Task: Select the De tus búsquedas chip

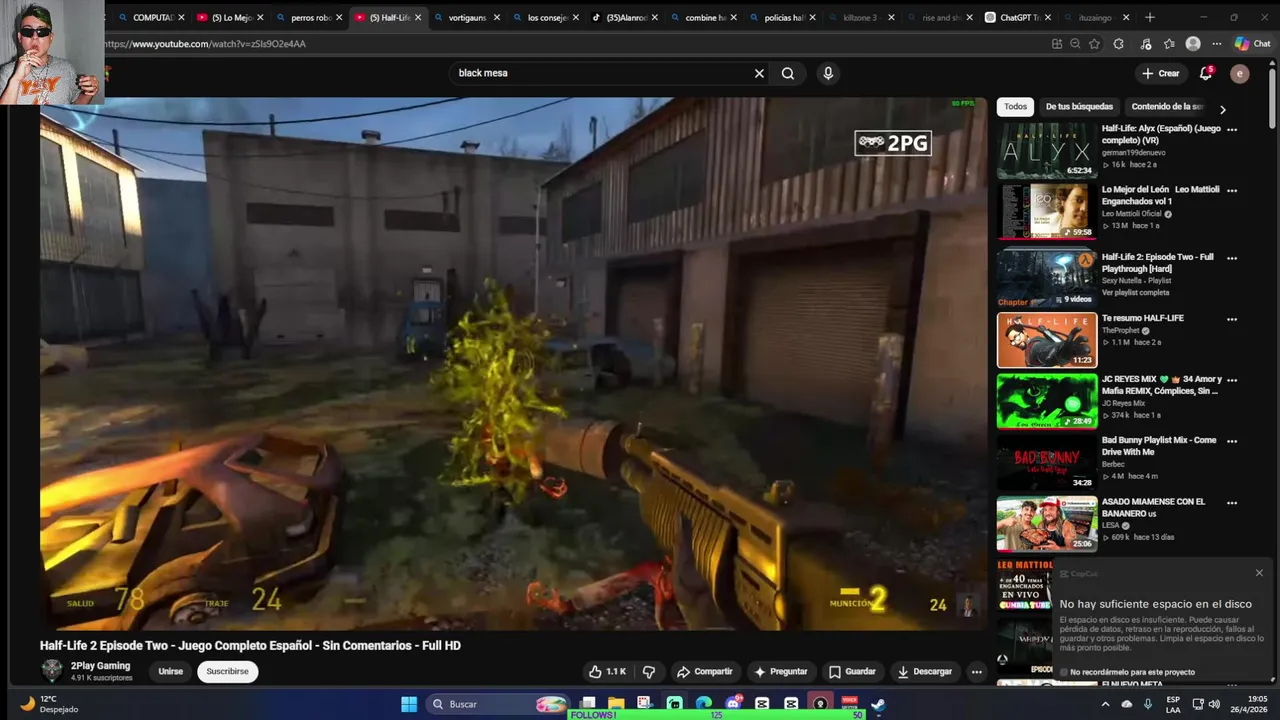Action: [x=1079, y=107]
